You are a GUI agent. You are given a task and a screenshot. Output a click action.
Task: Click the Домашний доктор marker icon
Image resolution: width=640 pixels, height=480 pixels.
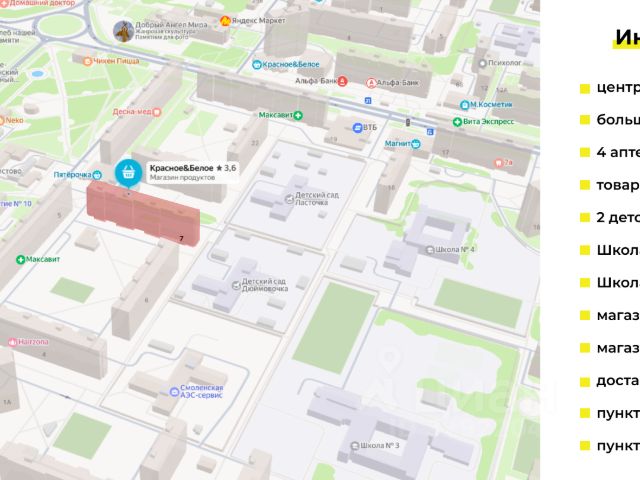[x=4, y=4]
